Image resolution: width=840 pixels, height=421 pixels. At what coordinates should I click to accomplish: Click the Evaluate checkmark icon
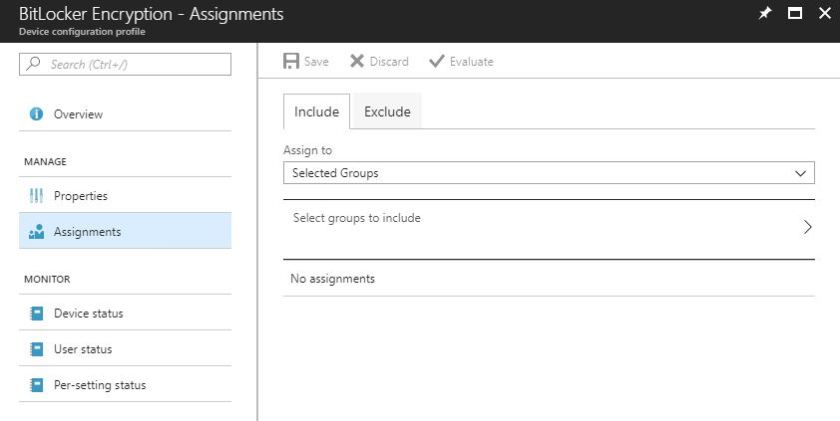tap(437, 61)
